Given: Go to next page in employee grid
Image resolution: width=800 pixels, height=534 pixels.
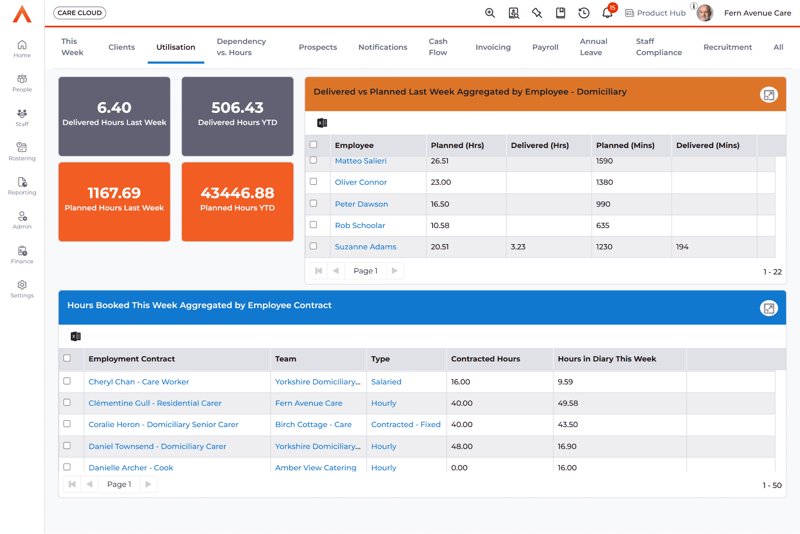Looking at the screenshot, I should coord(395,271).
